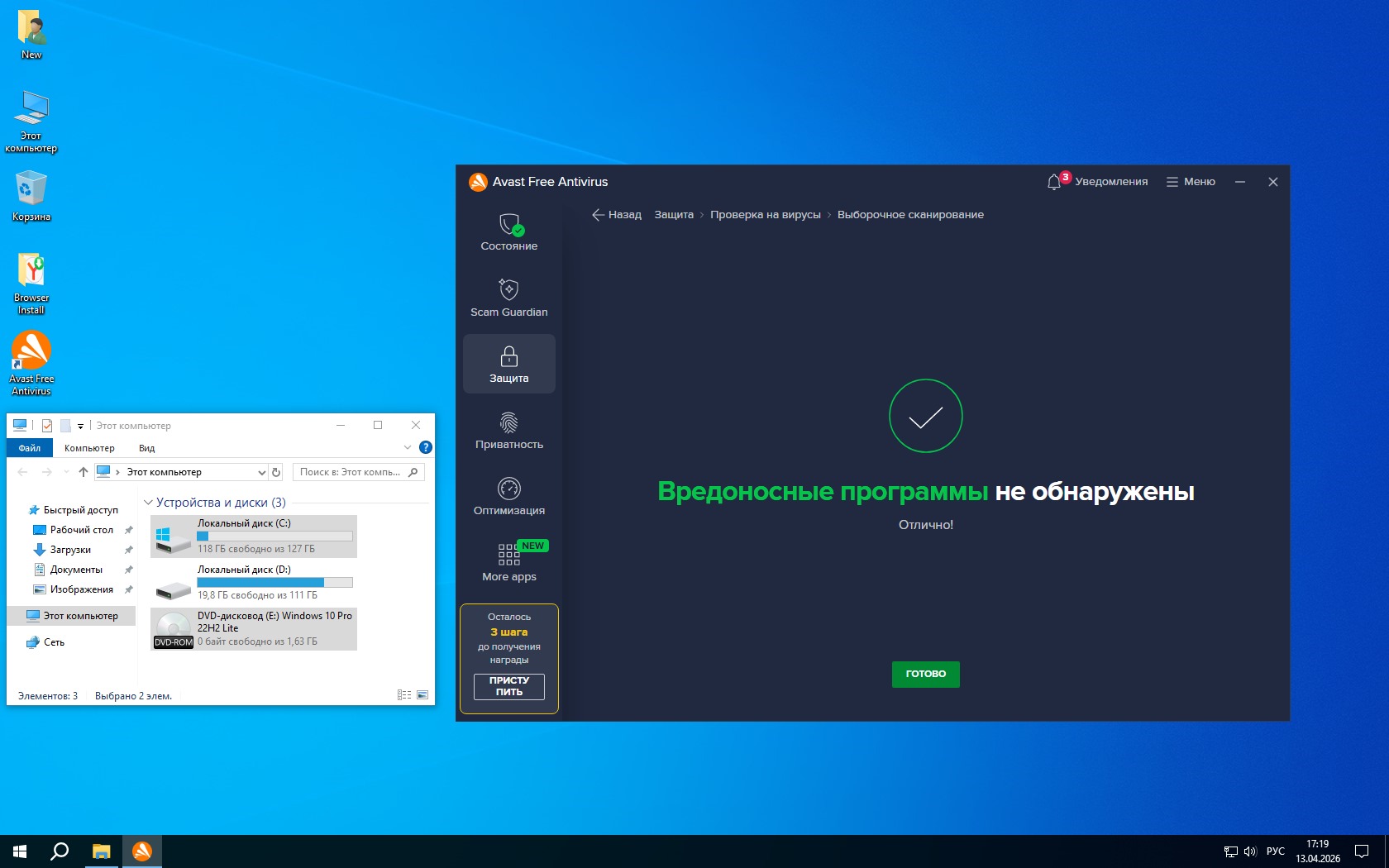Click the Explorer search field
1389x868 pixels.
(351, 472)
